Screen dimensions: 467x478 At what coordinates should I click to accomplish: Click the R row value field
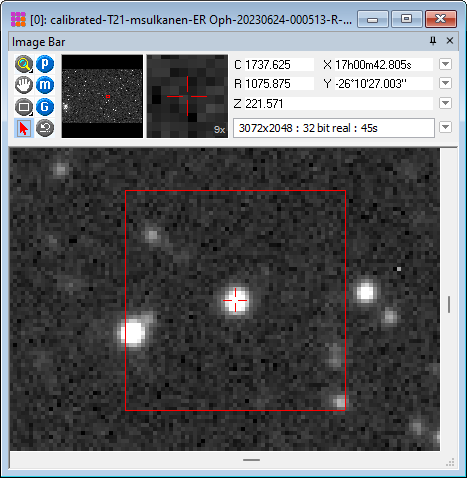pyautogui.click(x=279, y=84)
